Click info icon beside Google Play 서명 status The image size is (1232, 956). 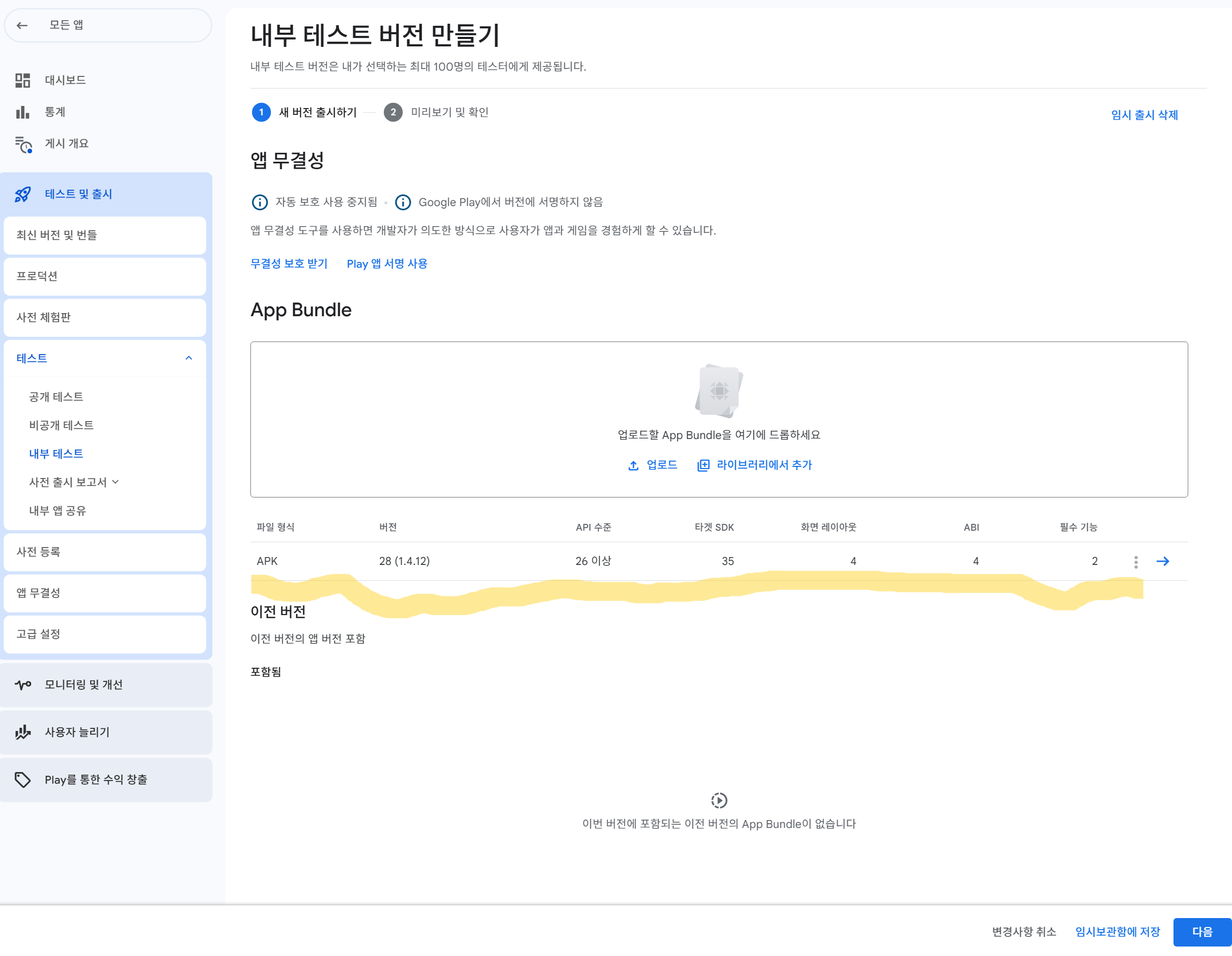coord(403,202)
